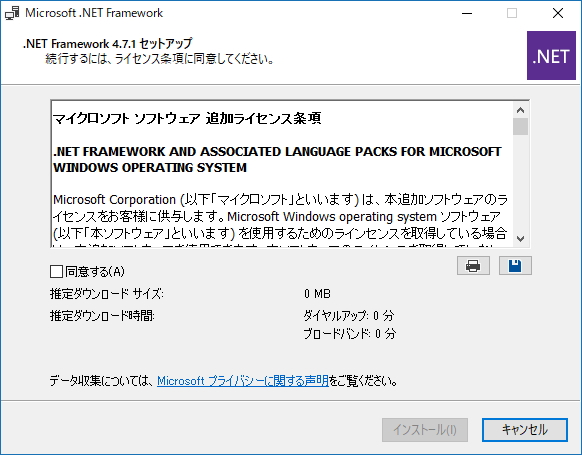Click the license heading マイクロソフト ソフトウェア 追加ライセンス条項

point(187,118)
